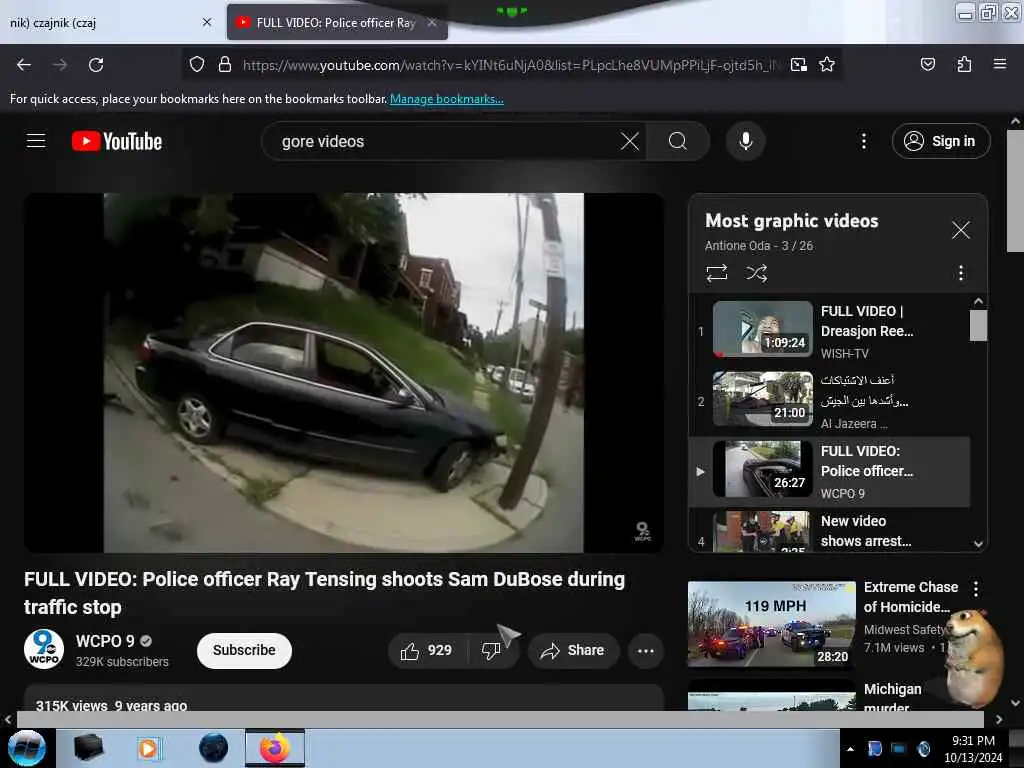Open the dark globe taskbar icon
The image size is (1024, 768).
(x=214, y=748)
